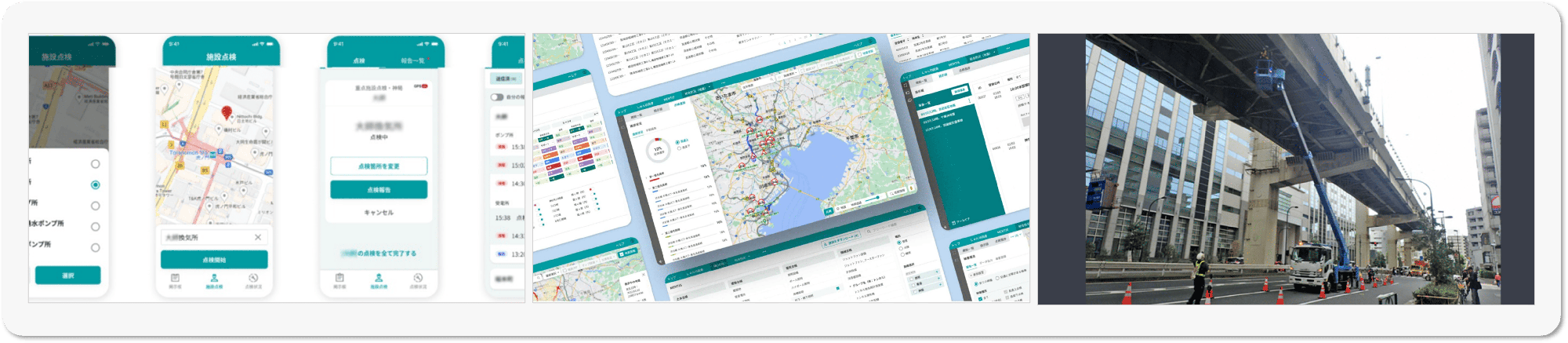Click the 換気所 facility name input field
Screen dimensions: 1568x343
(214, 237)
